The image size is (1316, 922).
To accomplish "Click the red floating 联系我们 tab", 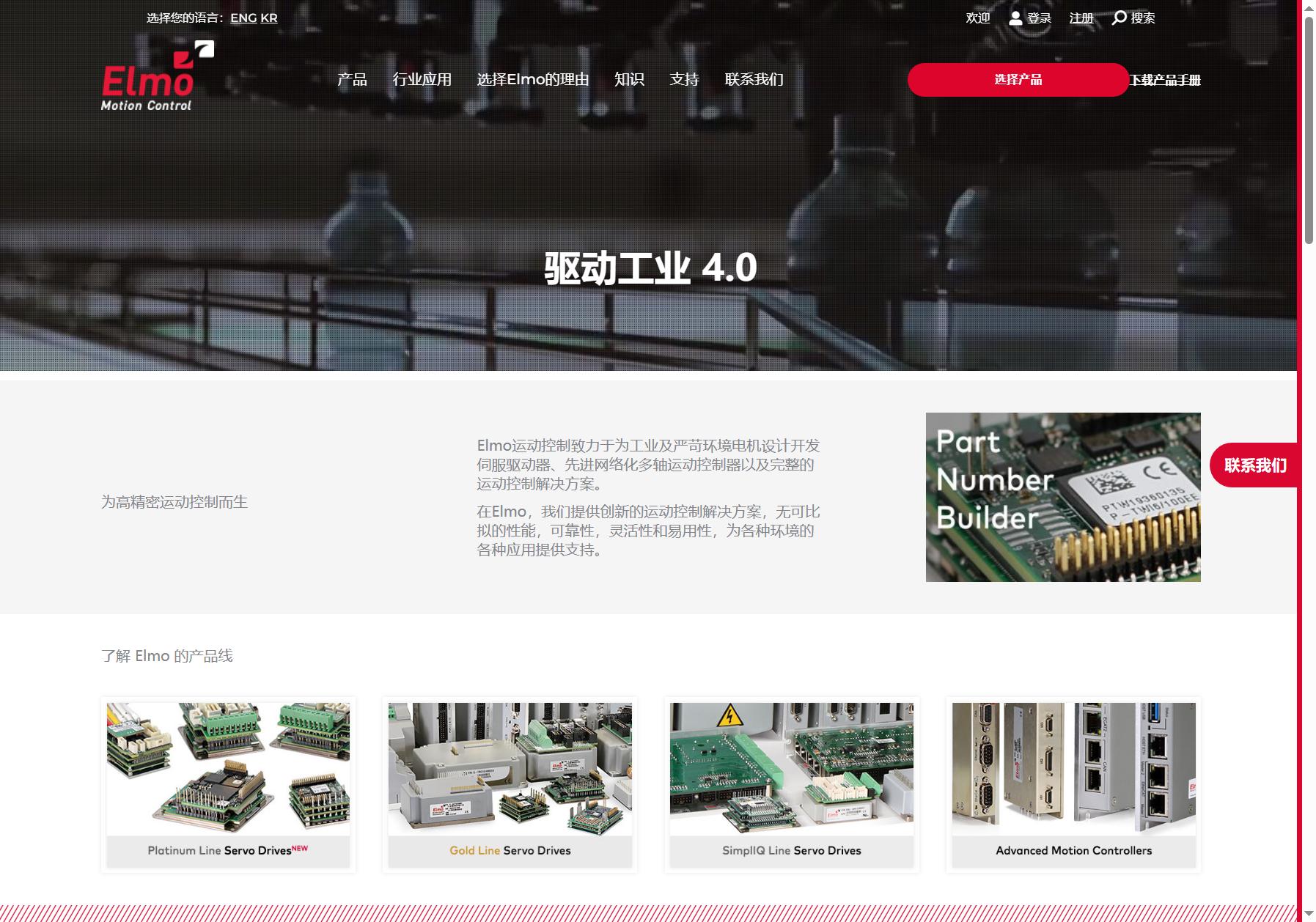I will point(1254,465).
